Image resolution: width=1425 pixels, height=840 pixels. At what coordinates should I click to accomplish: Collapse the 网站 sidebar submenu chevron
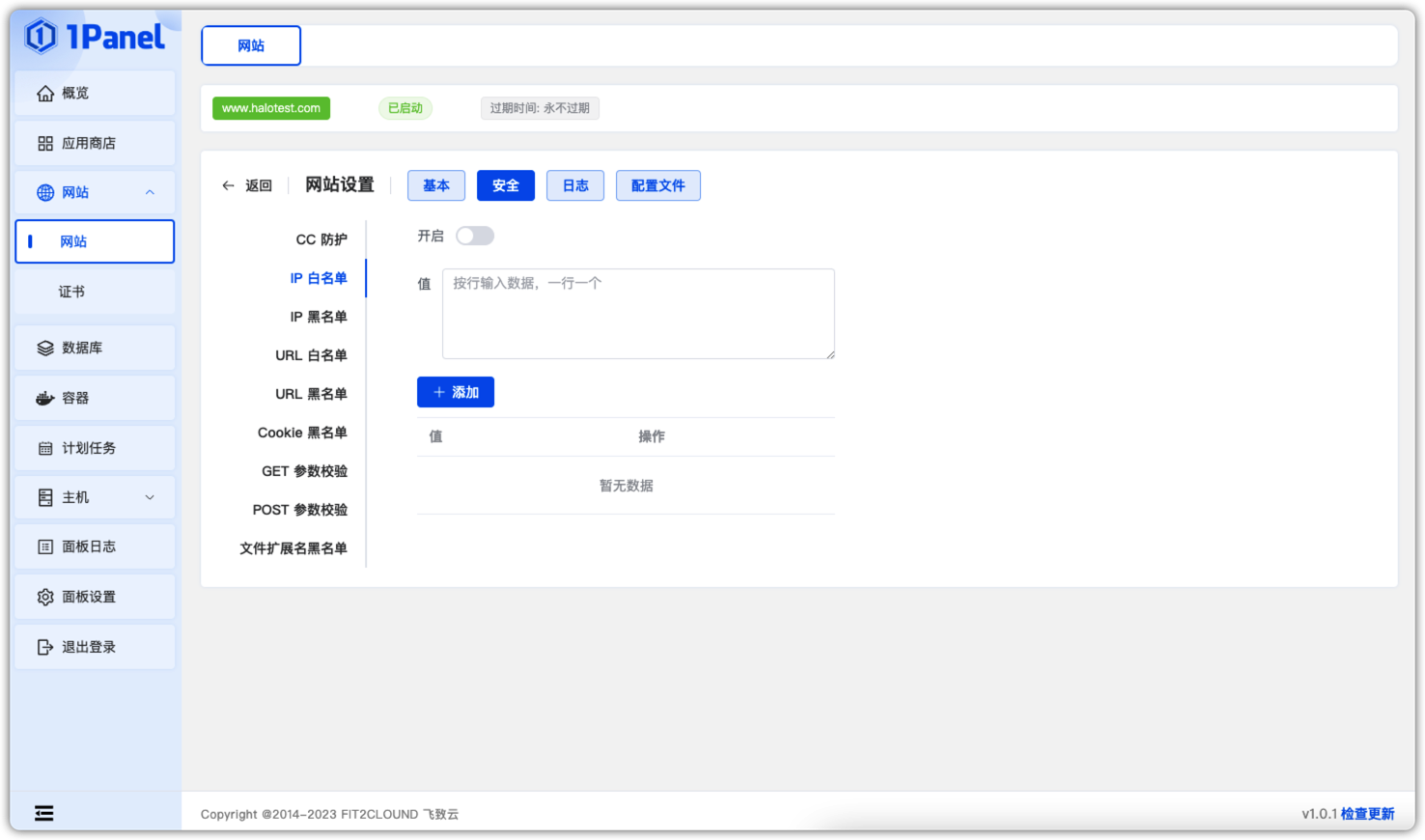(150, 193)
